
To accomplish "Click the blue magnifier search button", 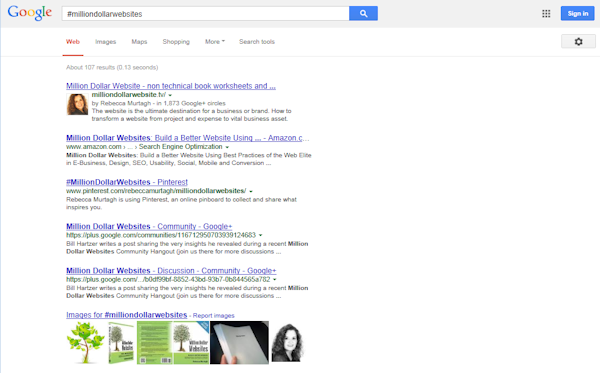I will point(363,13).
